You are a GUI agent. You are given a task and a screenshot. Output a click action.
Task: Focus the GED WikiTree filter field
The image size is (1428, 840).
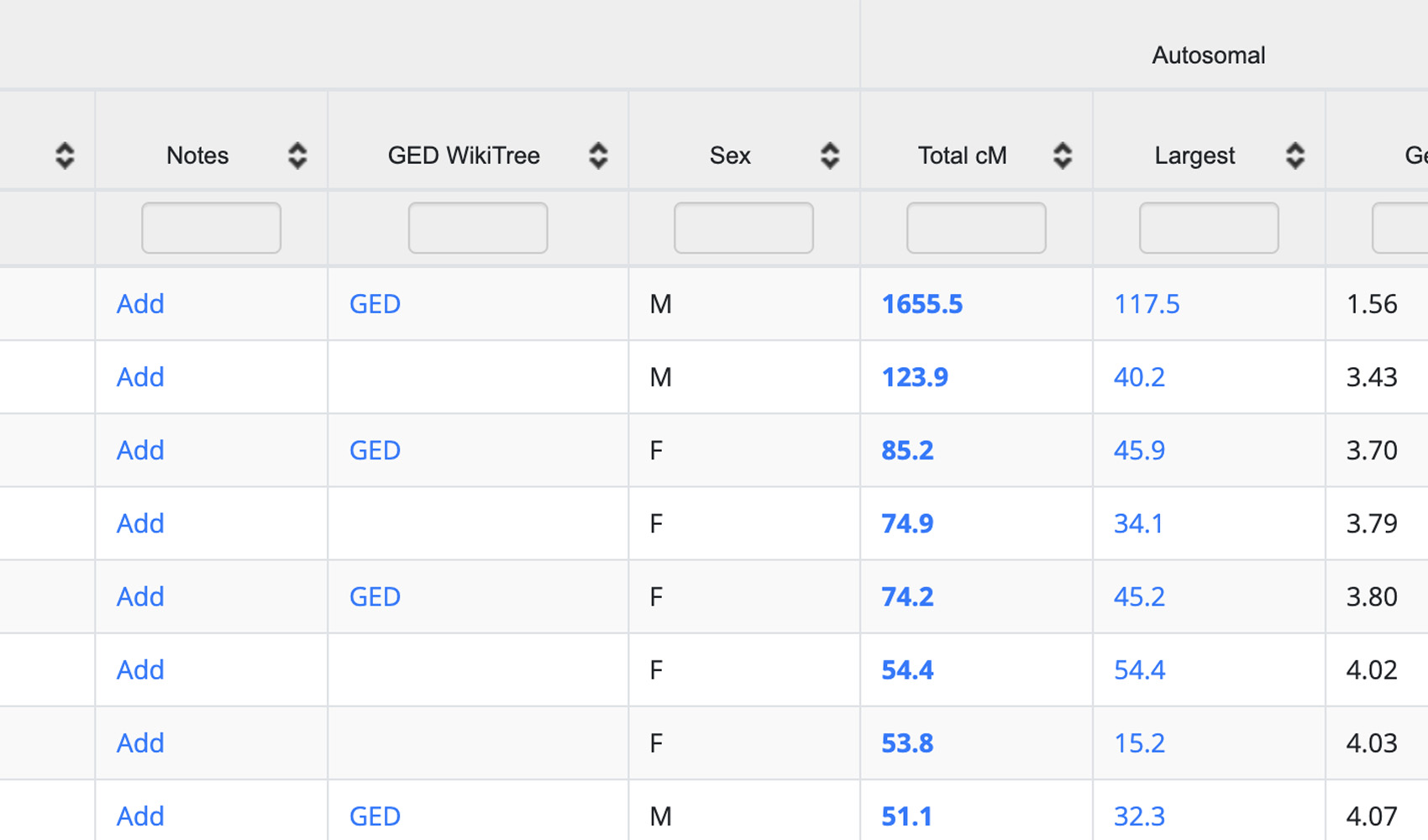click(478, 228)
